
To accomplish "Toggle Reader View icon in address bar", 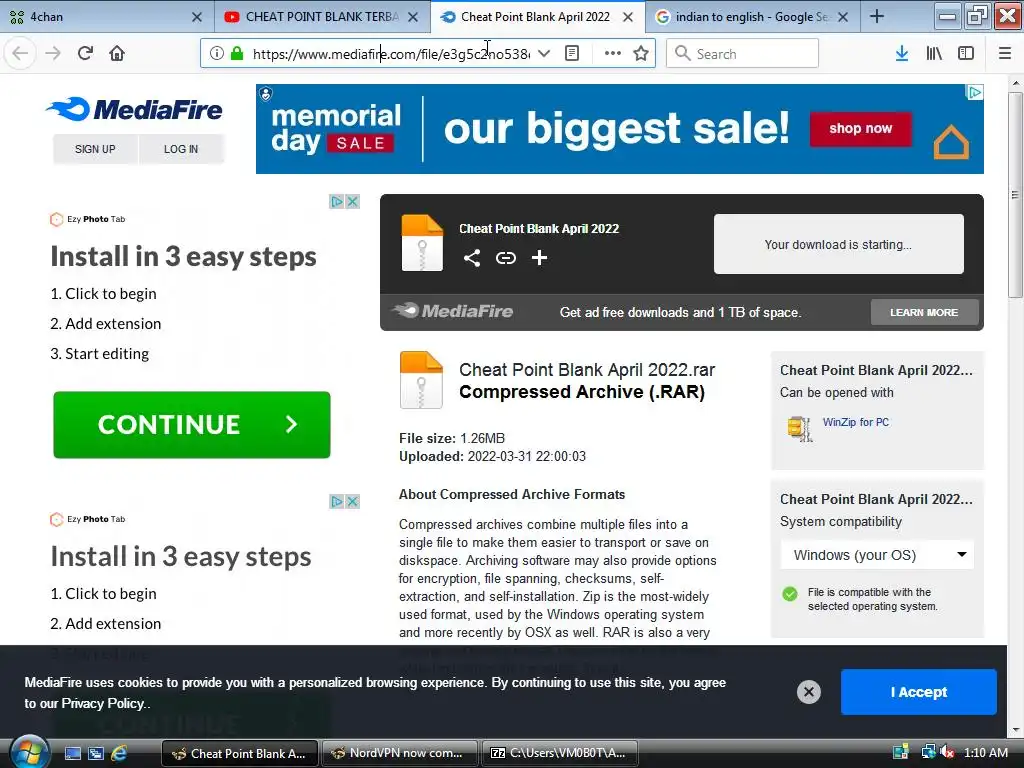I will pyautogui.click(x=571, y=54).
